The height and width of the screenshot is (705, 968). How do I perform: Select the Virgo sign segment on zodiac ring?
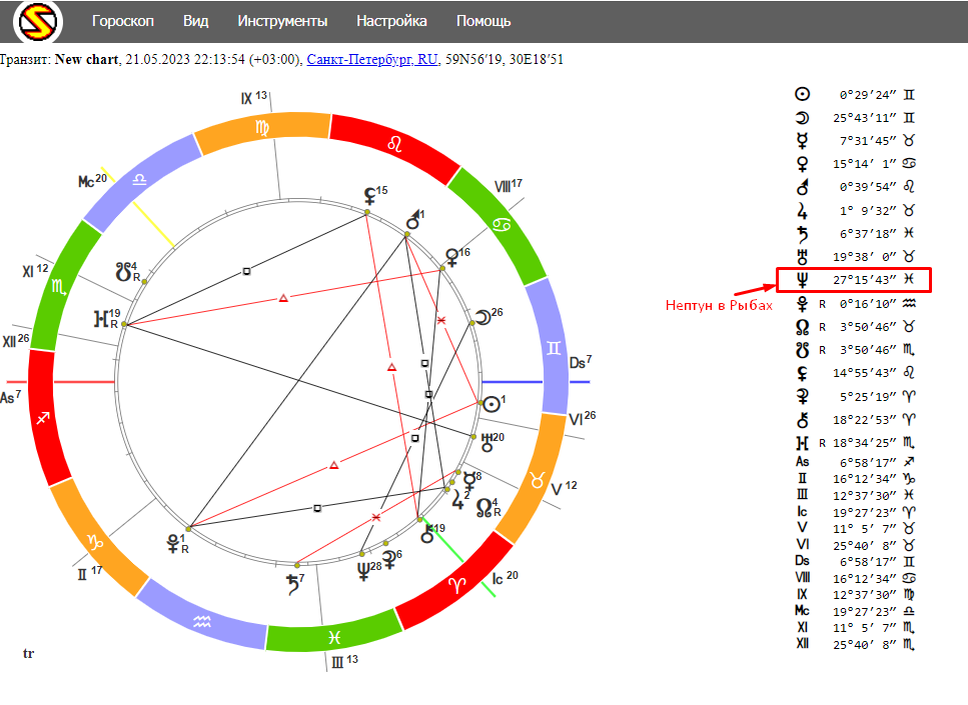point(262,128)
